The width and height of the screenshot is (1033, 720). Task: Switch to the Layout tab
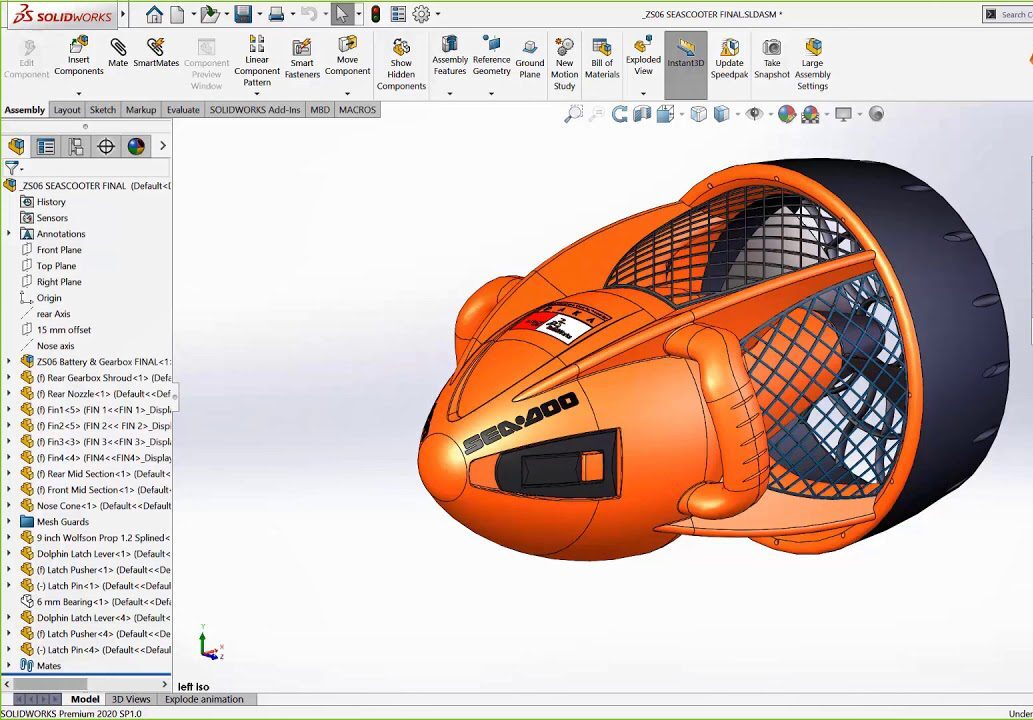click(x=67, y=110)
